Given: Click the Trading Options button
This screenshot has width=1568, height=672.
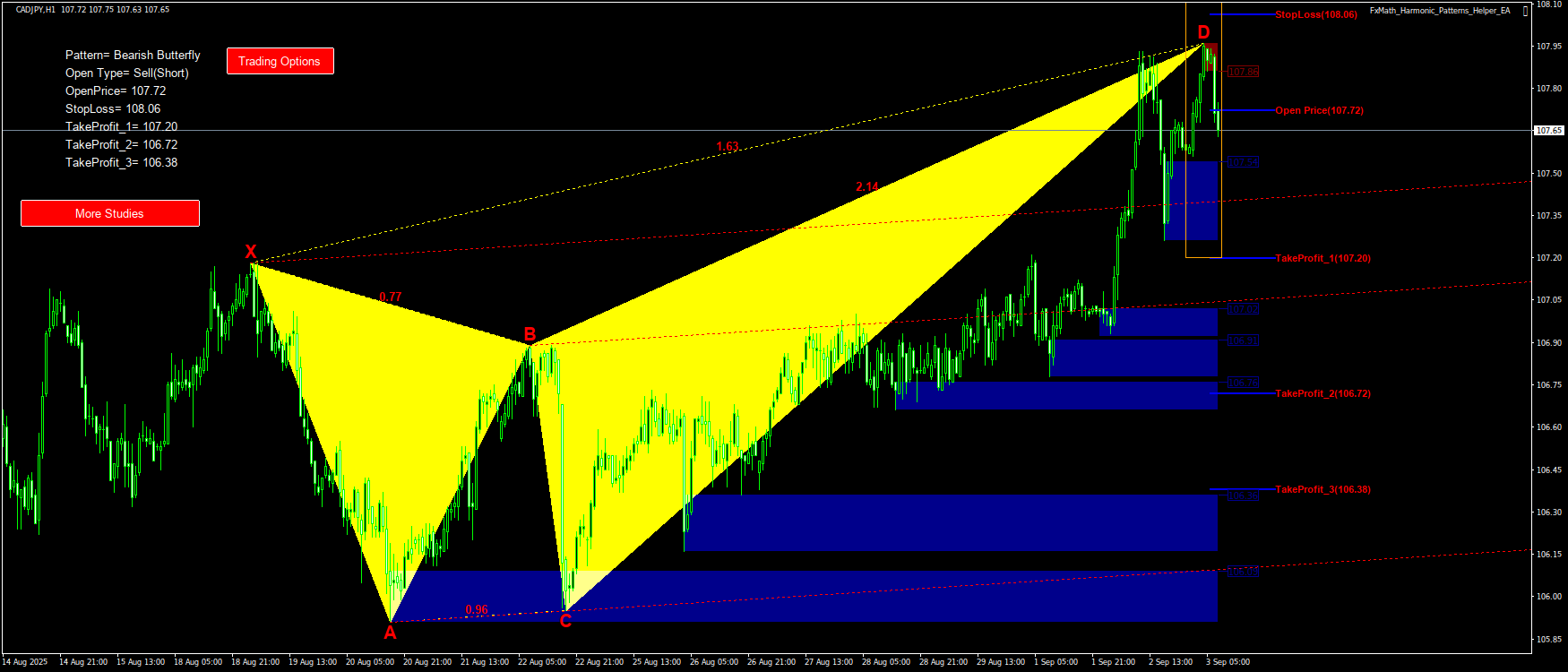Looking at the screenshot, I should (x=280, y=61).
